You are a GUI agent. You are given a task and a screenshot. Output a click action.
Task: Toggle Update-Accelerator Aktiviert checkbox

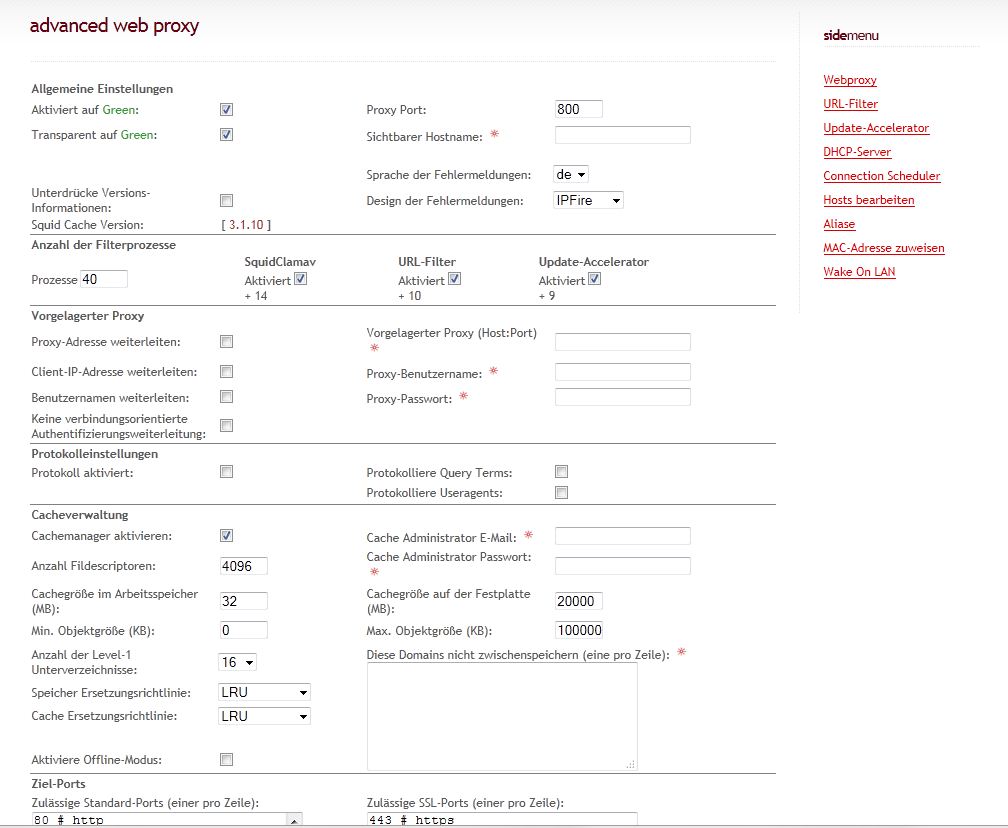coord(595,279)
